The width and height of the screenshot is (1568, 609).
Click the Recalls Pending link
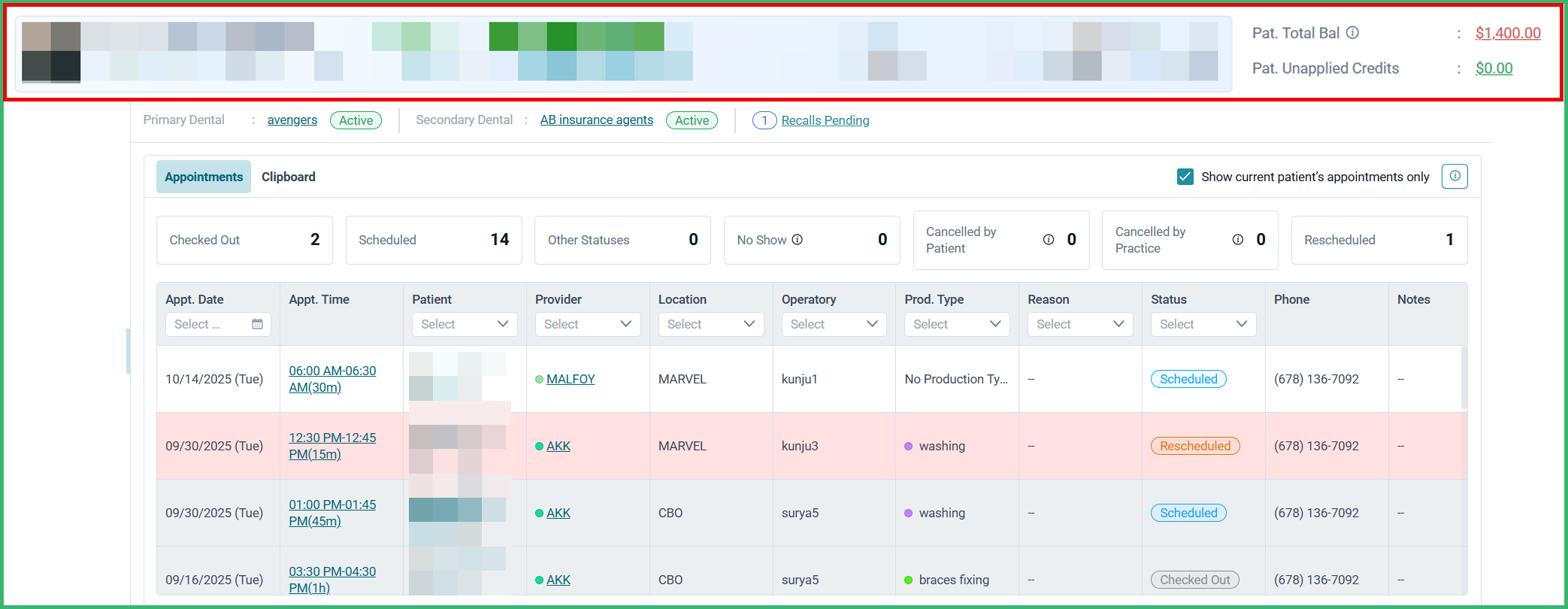[825, 120]
